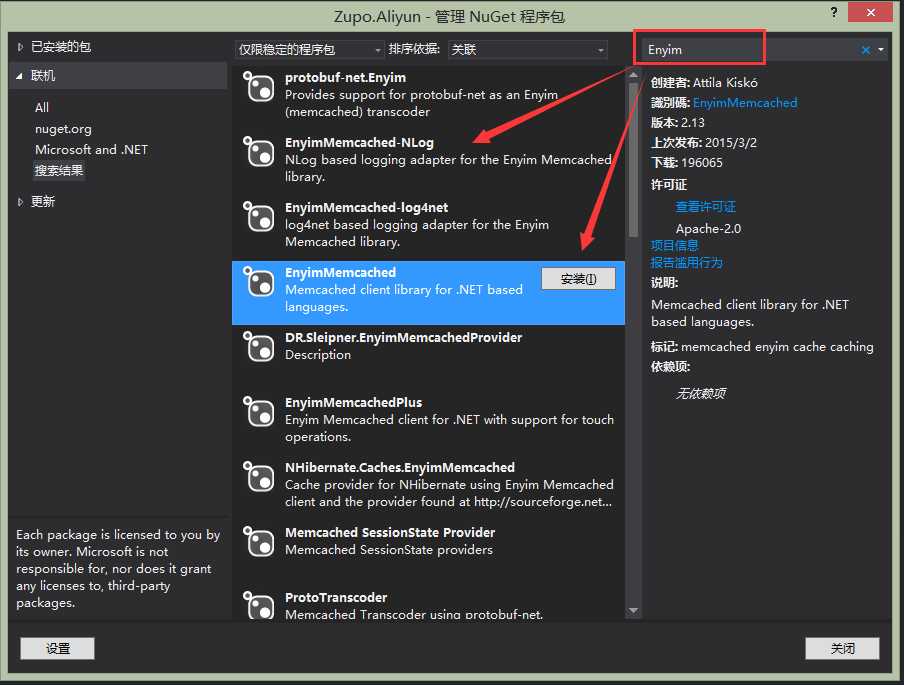Click the download count 196065
The height and width of the screenshot is (685, 904).
(x=702, y=163)
